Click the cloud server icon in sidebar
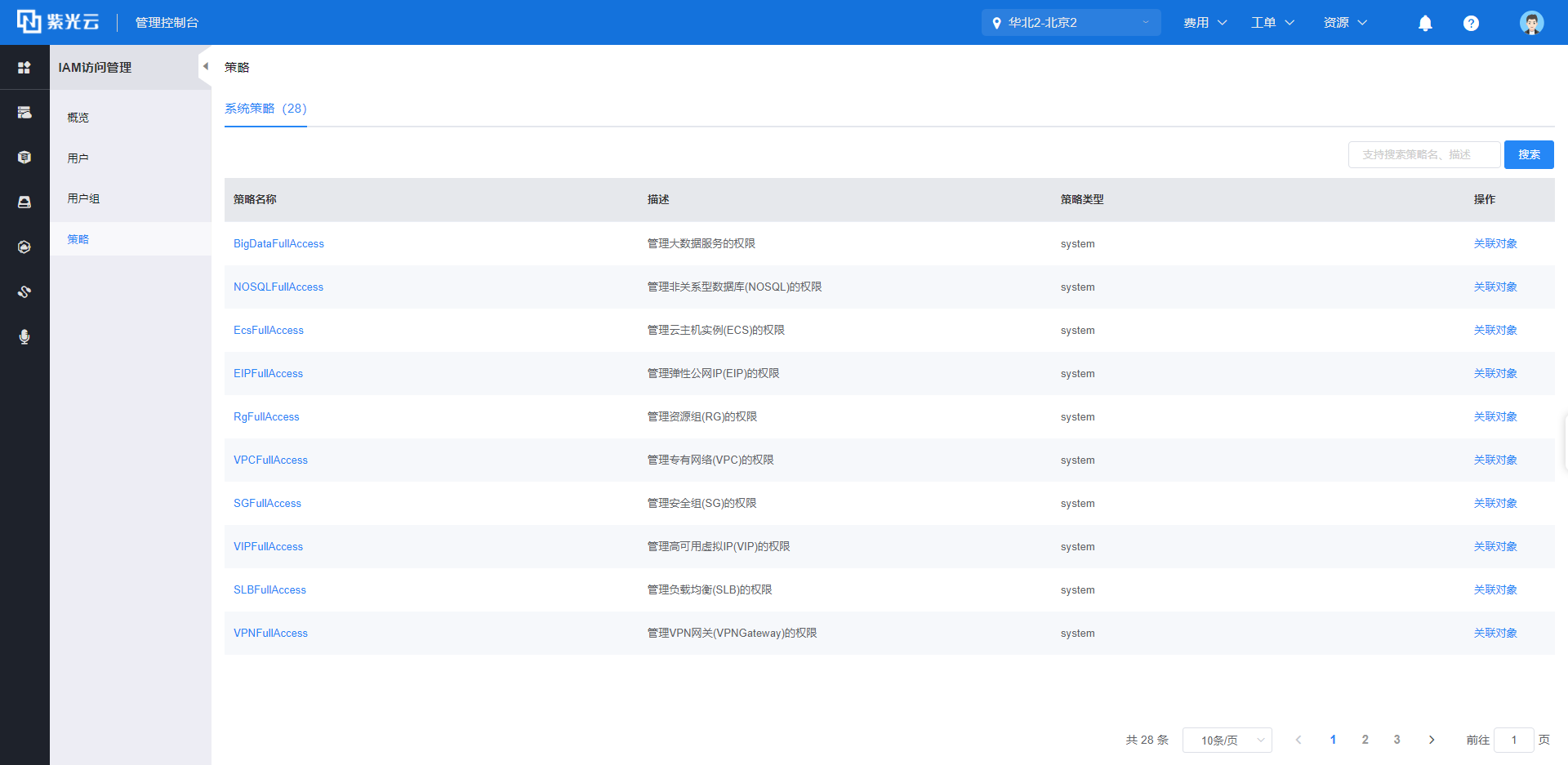The width and height of the screenshot is (1568, 765). click(24, 113)
